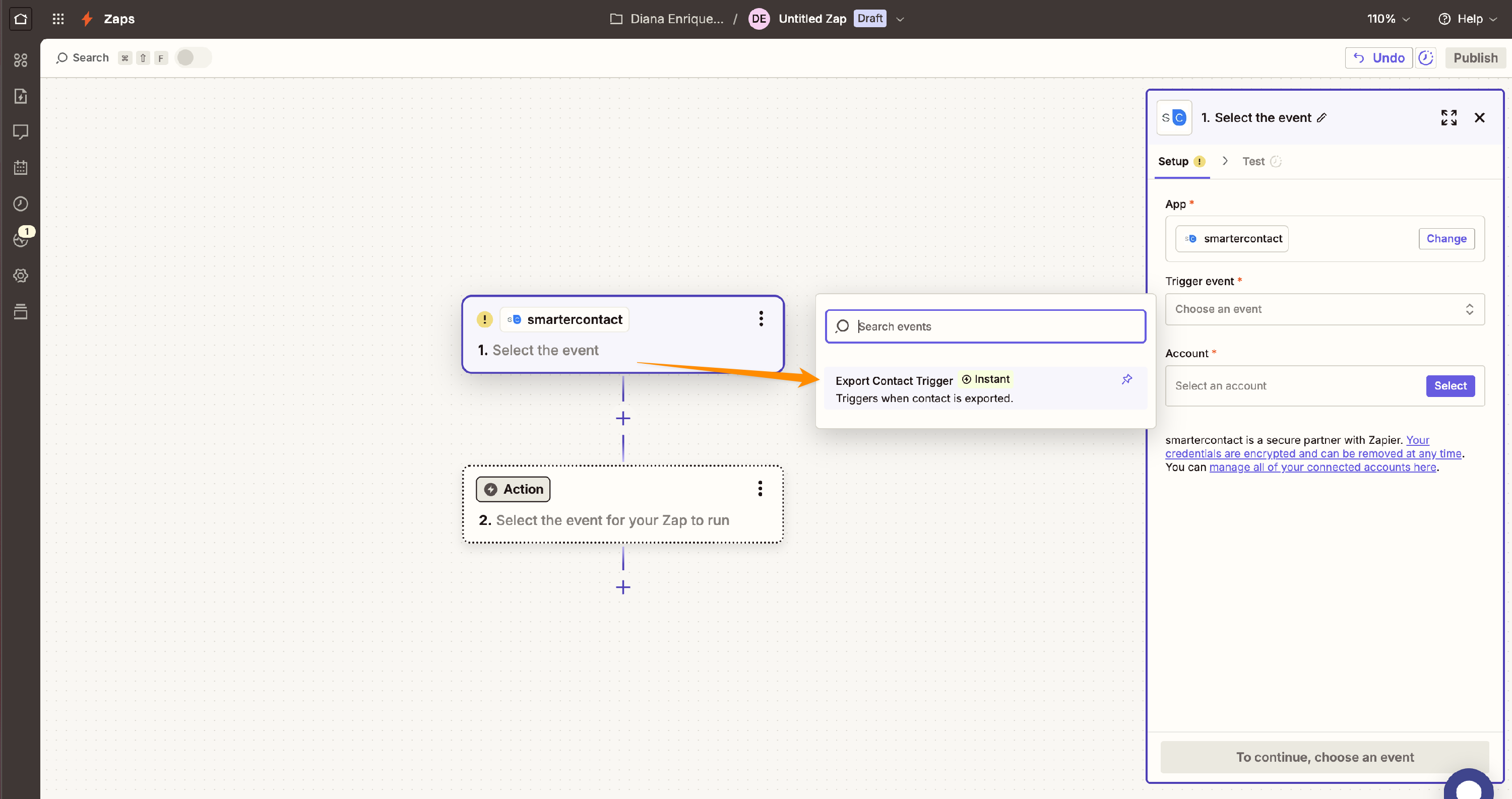Add step with plus between trigger and action

click(623, 418)
